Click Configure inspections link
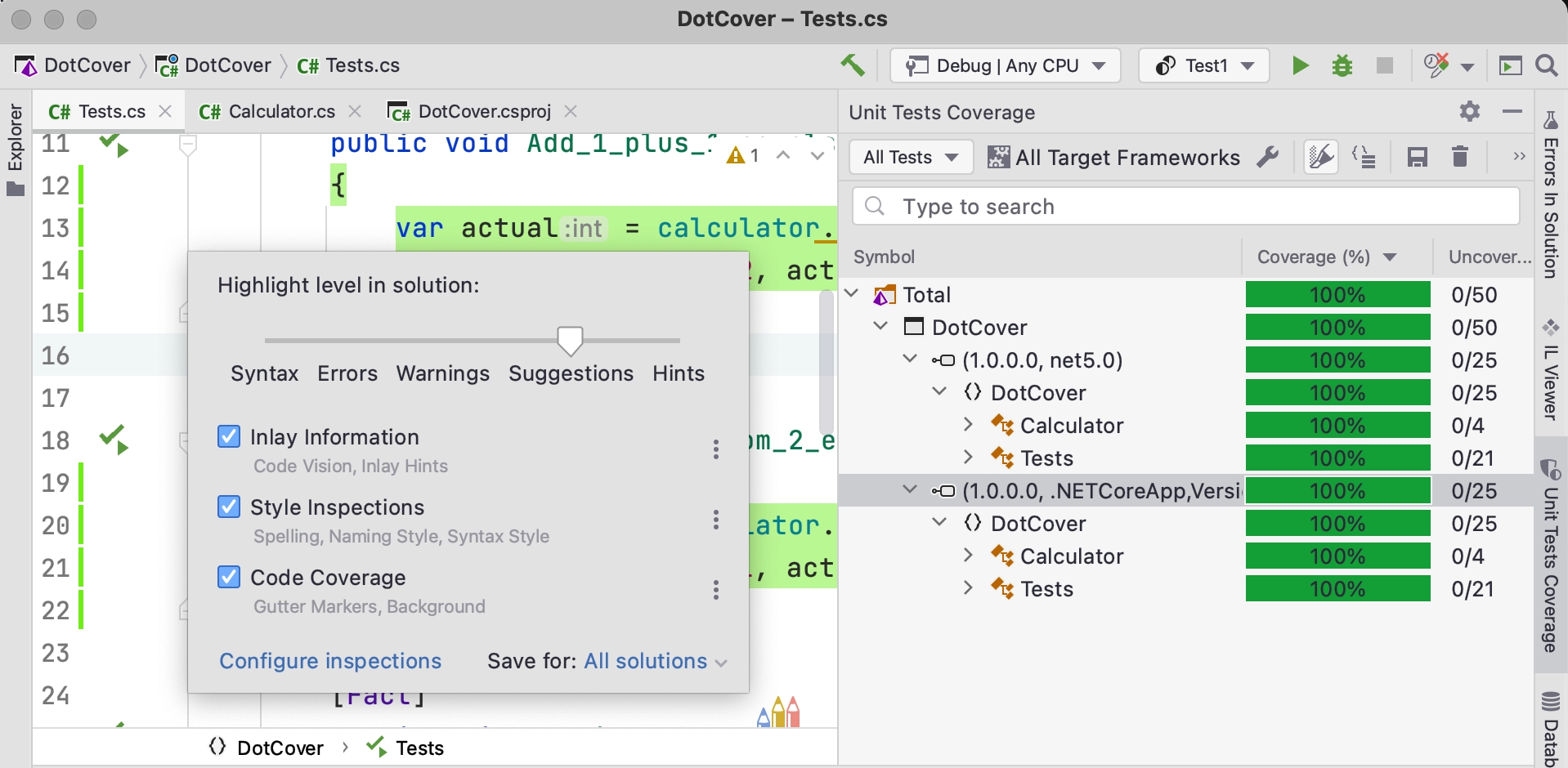1568x768 pixels. [330, 661]
